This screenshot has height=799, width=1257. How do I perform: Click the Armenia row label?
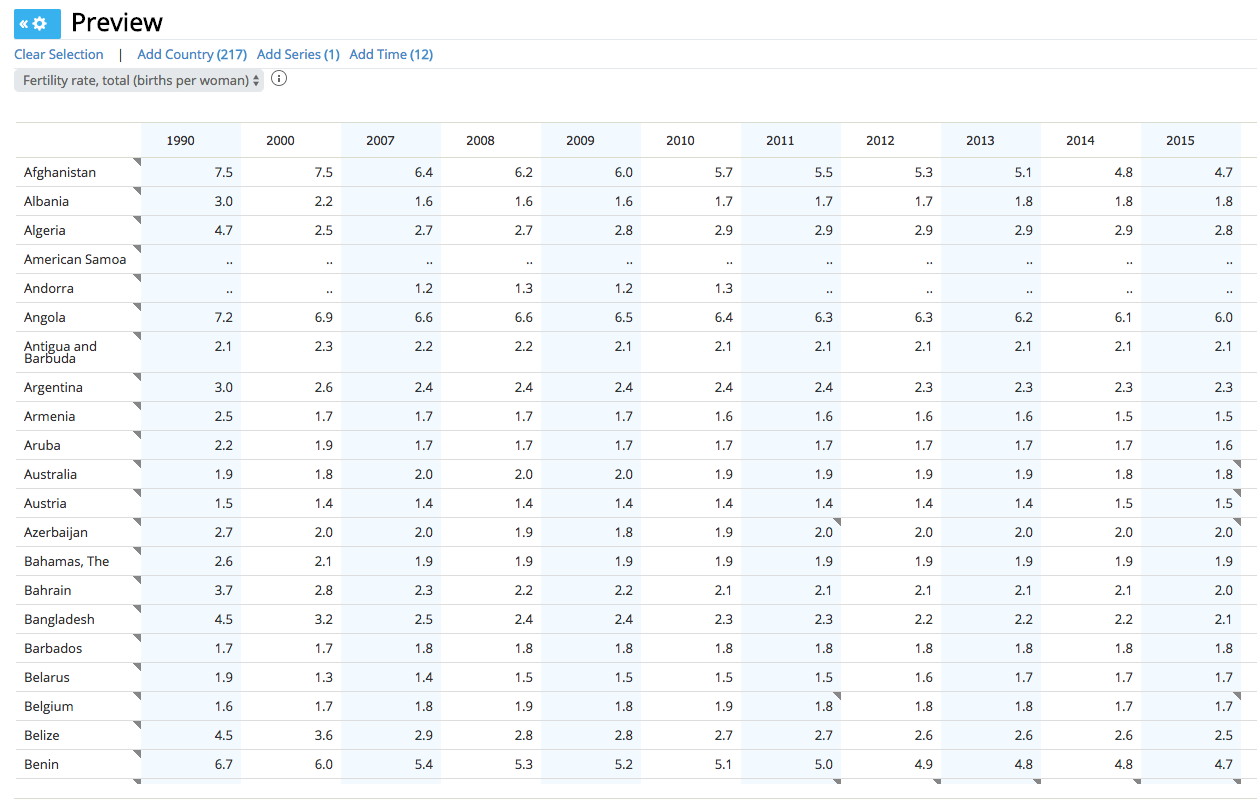point(50,416)
